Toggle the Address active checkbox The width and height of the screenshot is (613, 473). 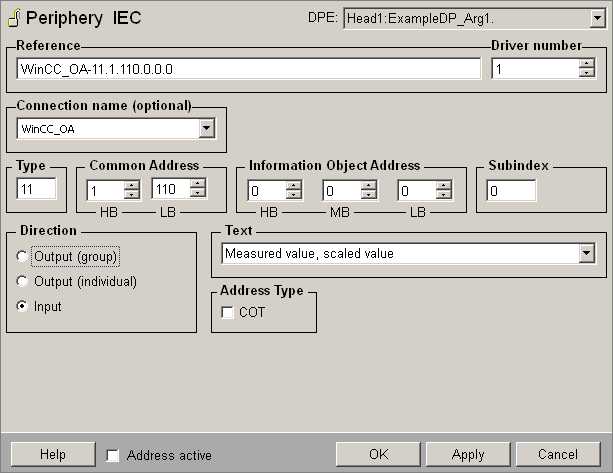pos(113,455)
